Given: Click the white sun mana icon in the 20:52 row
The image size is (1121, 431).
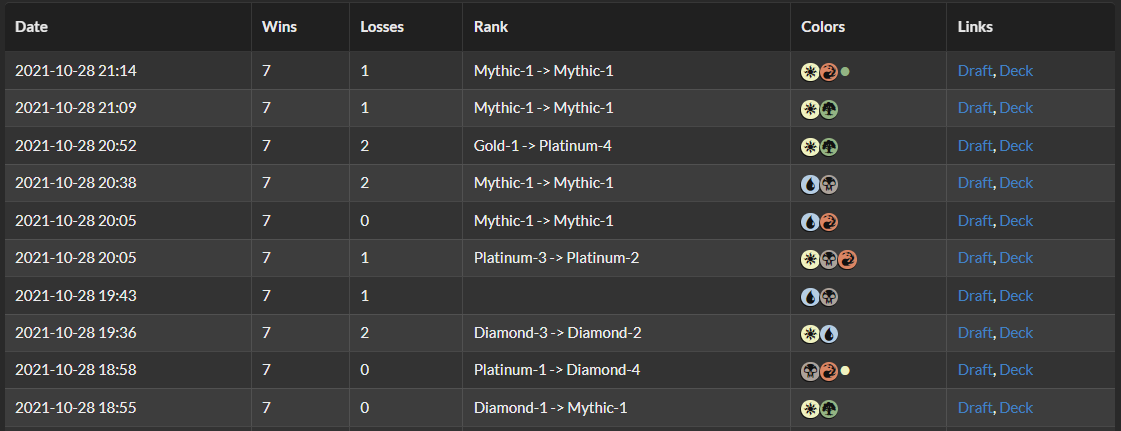Looking at the screenshot, I should pos(811,146).
